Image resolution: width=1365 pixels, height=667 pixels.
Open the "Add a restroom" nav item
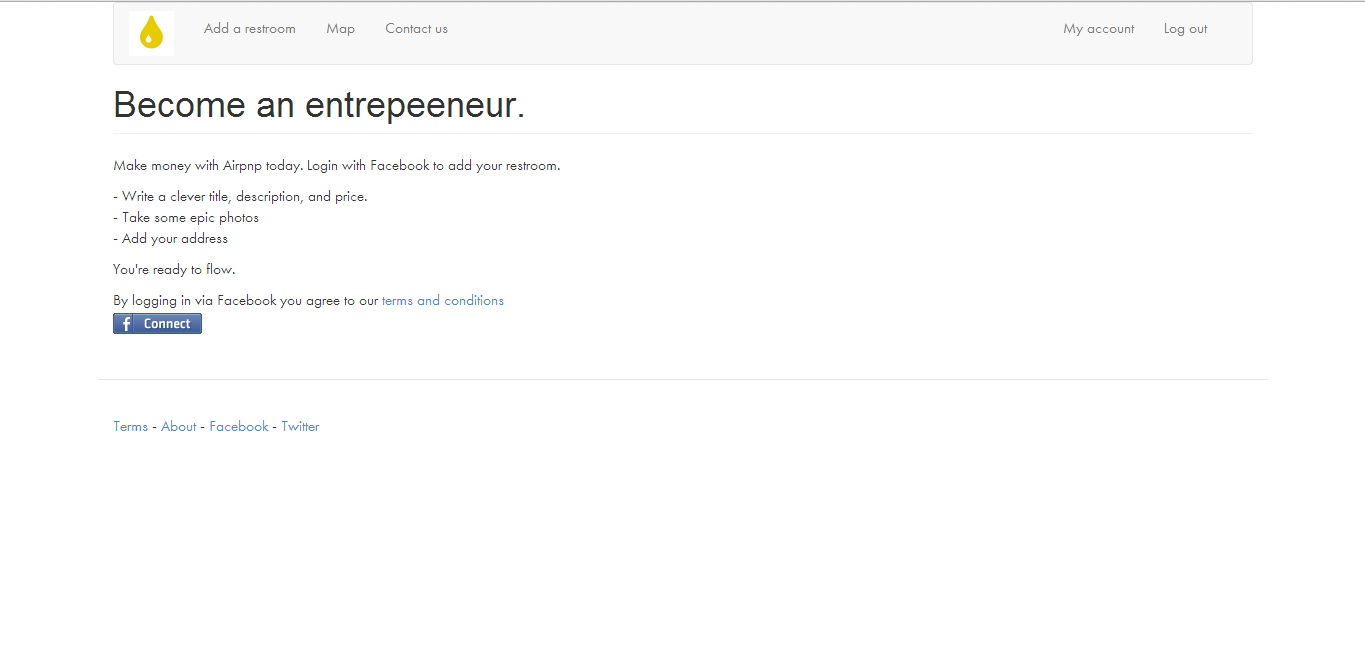point(250,29)
